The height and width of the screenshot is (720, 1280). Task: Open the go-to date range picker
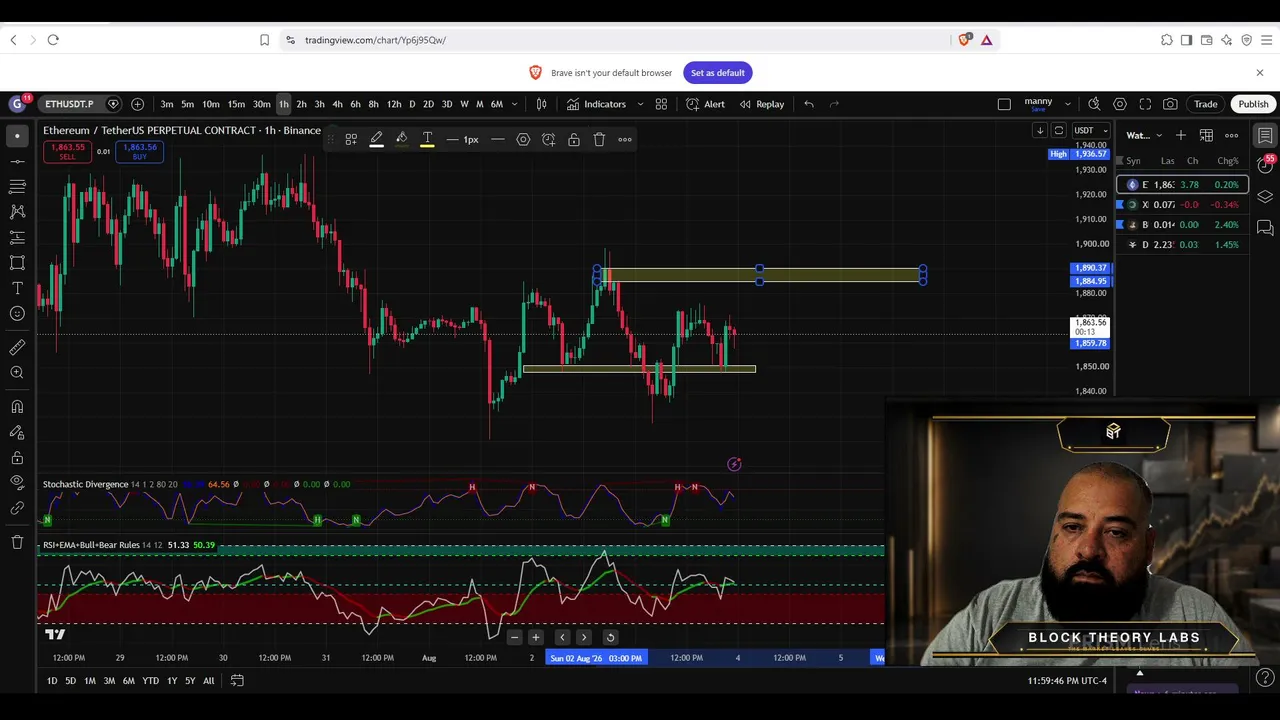[x=237, y=681]
